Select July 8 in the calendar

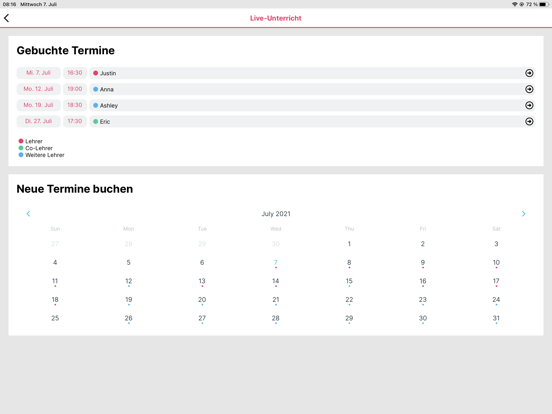point(349,262)
